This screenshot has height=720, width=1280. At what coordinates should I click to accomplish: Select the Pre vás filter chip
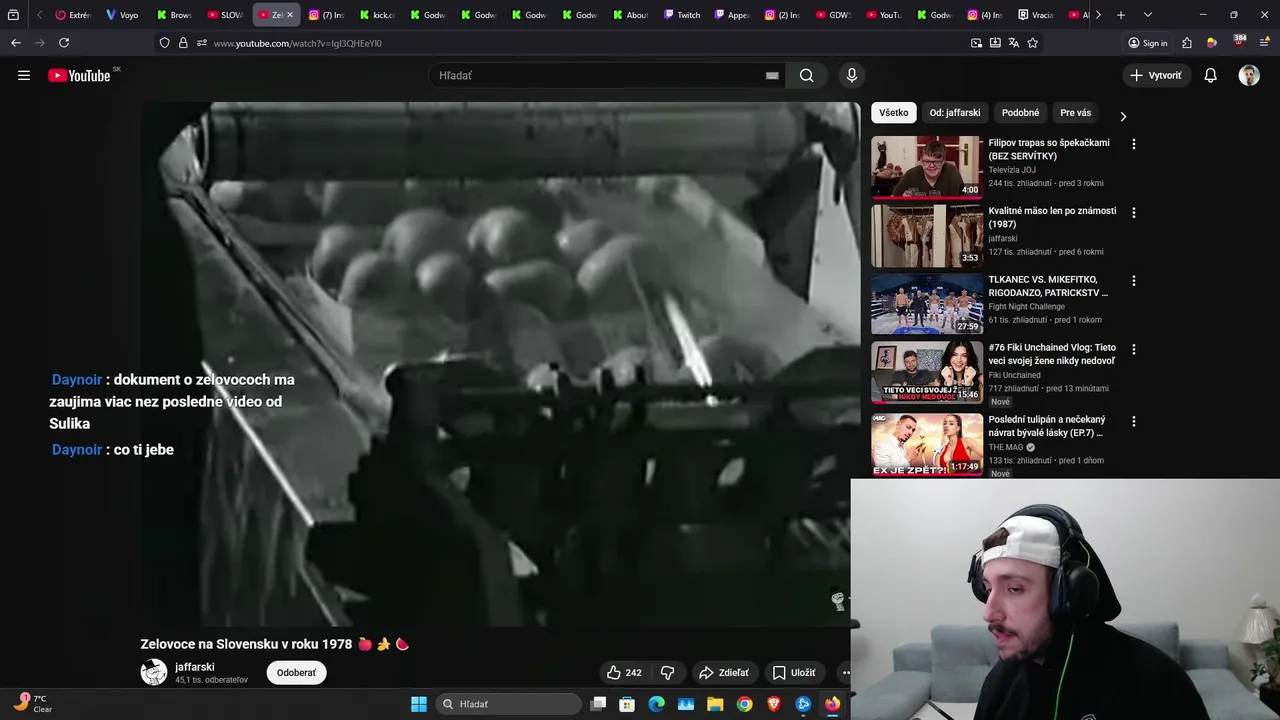tap(1075, 113)
